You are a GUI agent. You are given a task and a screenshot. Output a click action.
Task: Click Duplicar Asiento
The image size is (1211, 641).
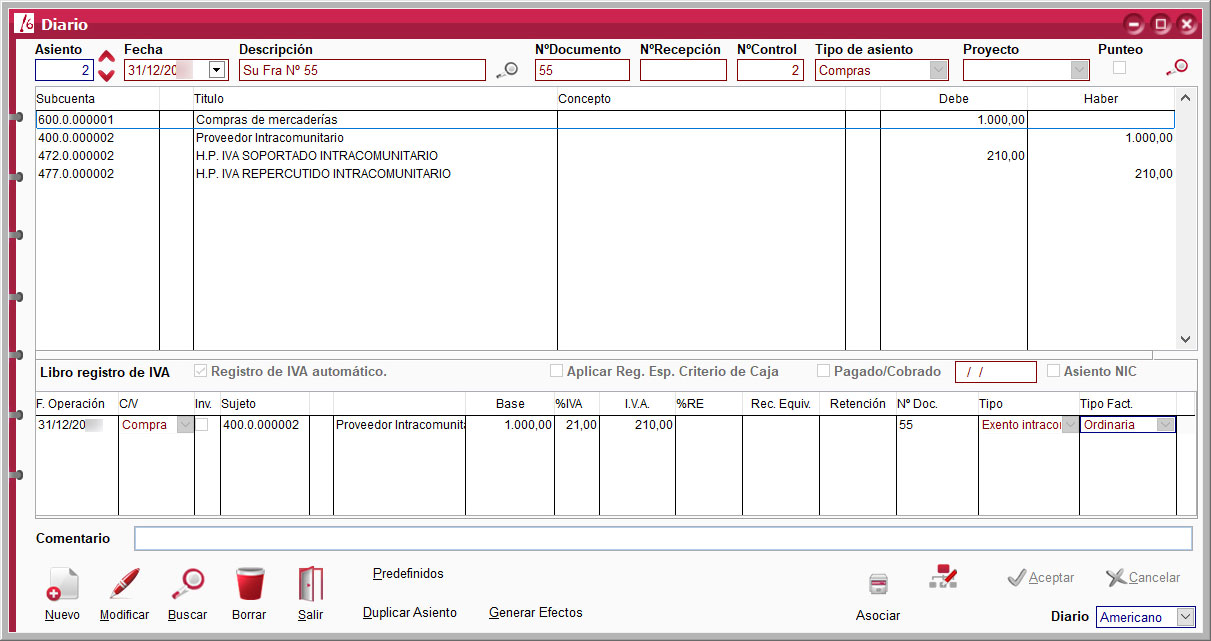410,613
